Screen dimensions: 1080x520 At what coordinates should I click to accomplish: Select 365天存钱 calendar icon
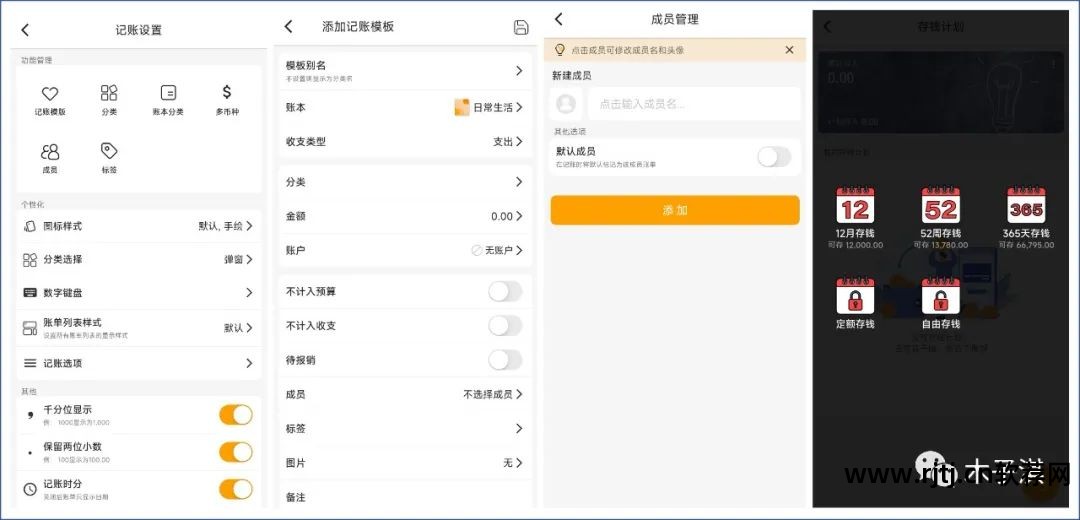tap(1026, 205)
